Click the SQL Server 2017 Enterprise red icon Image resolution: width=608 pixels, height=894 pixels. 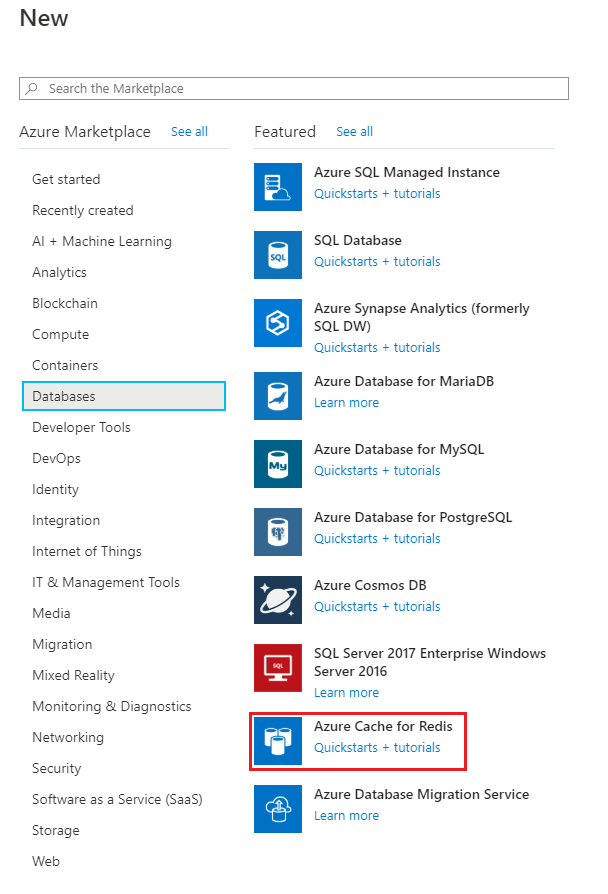tap(278, 668)
